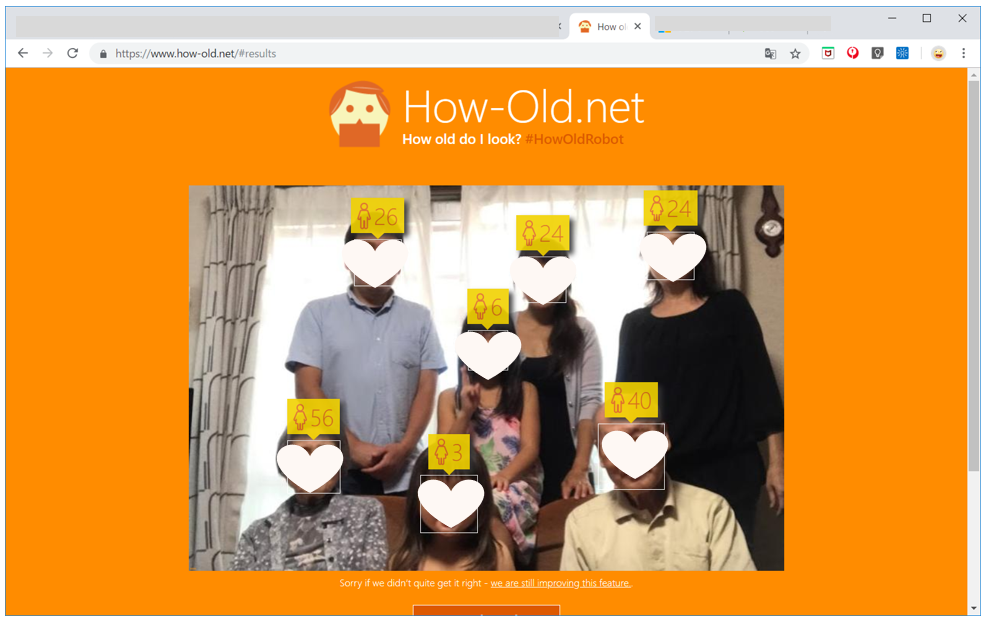Click the Pocket extension icon

point(828,53)
